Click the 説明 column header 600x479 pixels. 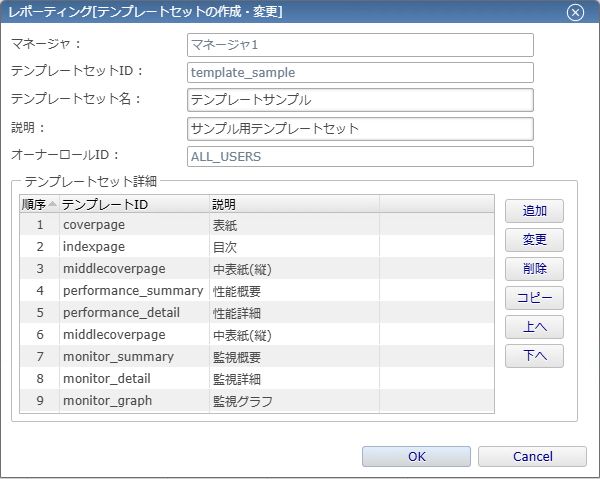[x=293, y=204]
